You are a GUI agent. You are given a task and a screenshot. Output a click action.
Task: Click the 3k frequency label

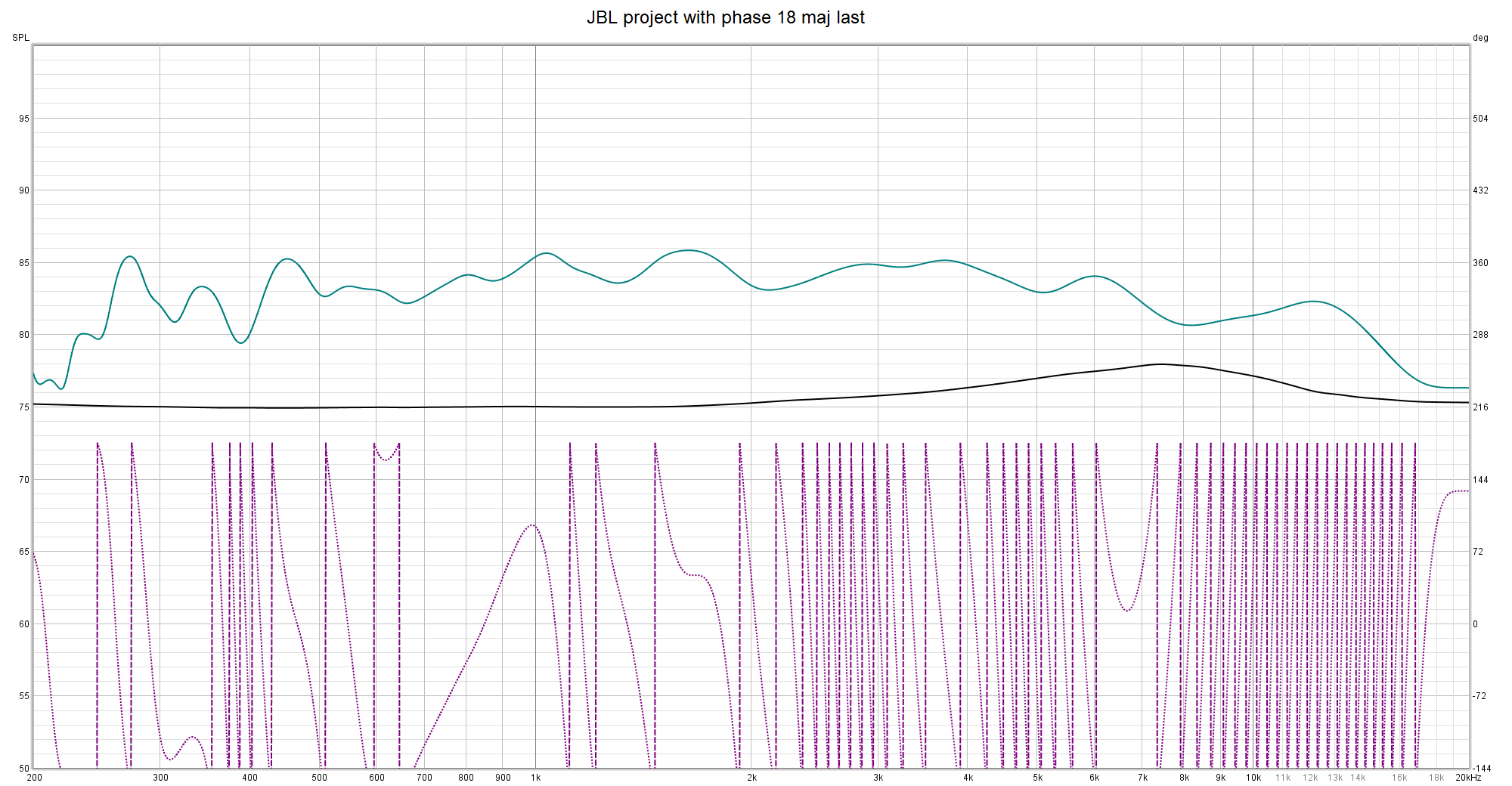pos(878,778)
